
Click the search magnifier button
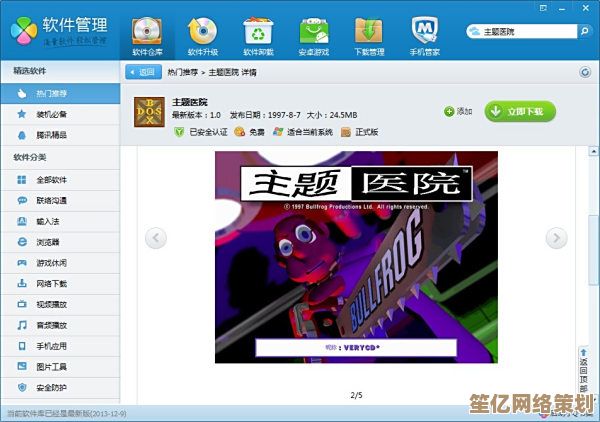pos(584,31)
